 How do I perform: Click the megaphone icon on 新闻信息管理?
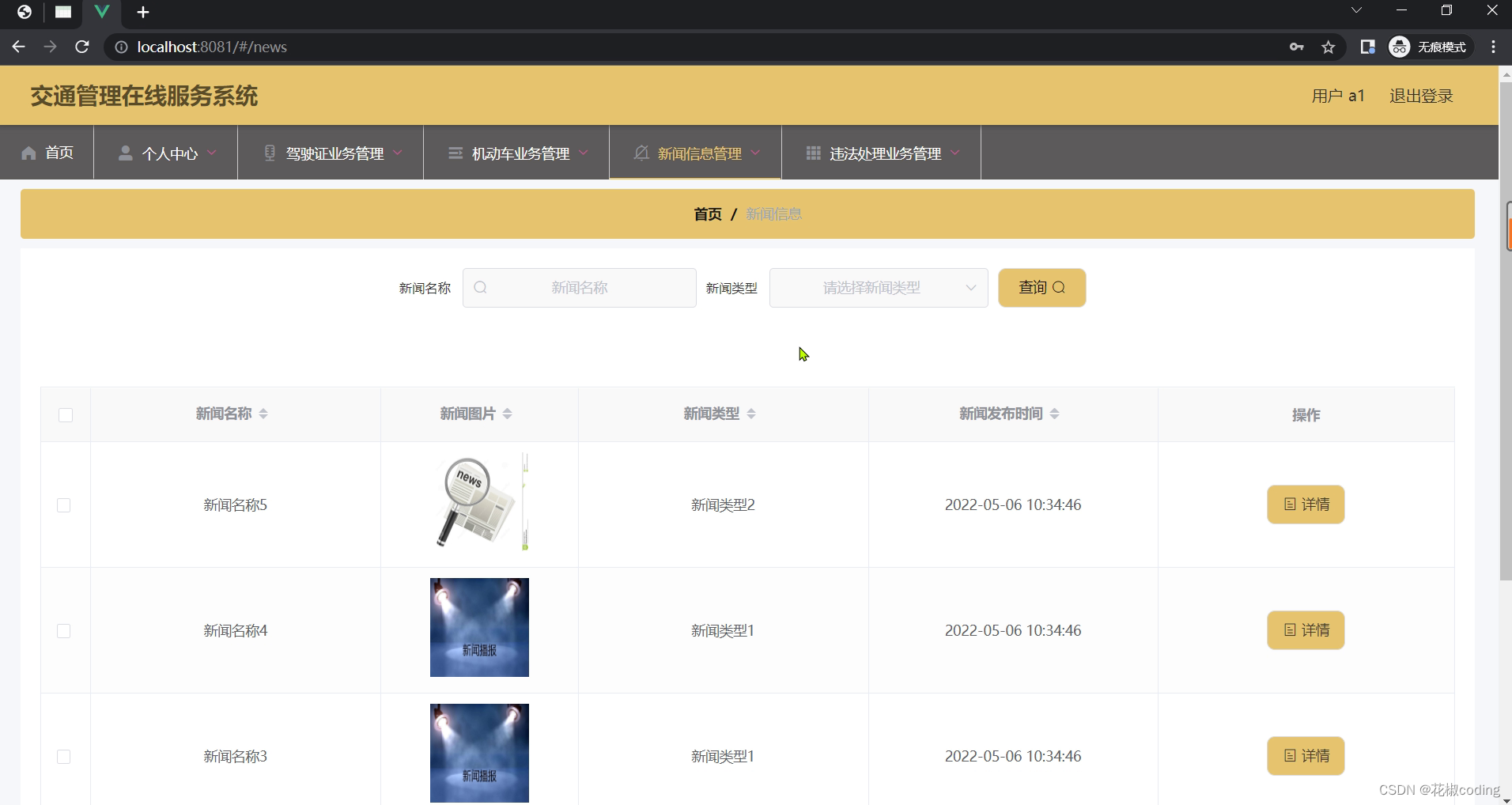pyautogui.click(x=641, y=153)
